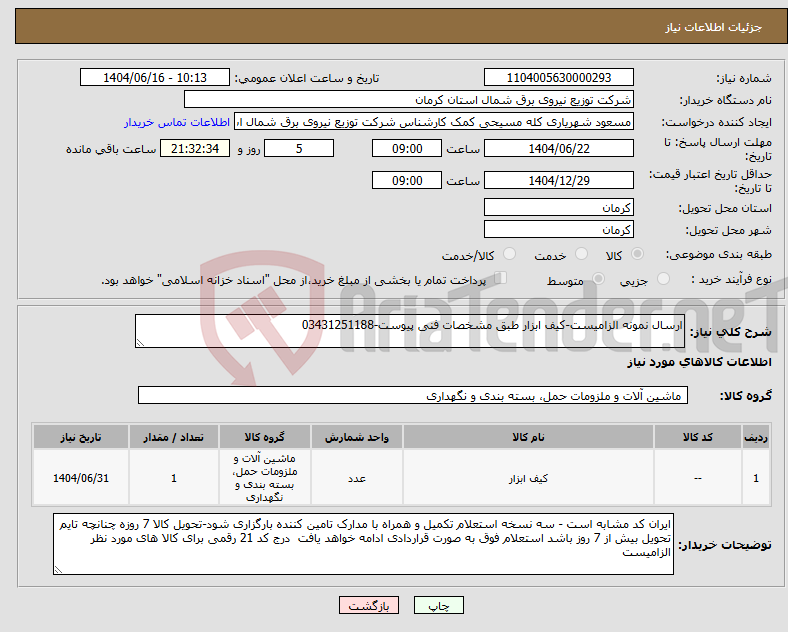Click the نوع فرآیند خرید label
This screenshot has width=788, height=632.
tap(731, 279)
